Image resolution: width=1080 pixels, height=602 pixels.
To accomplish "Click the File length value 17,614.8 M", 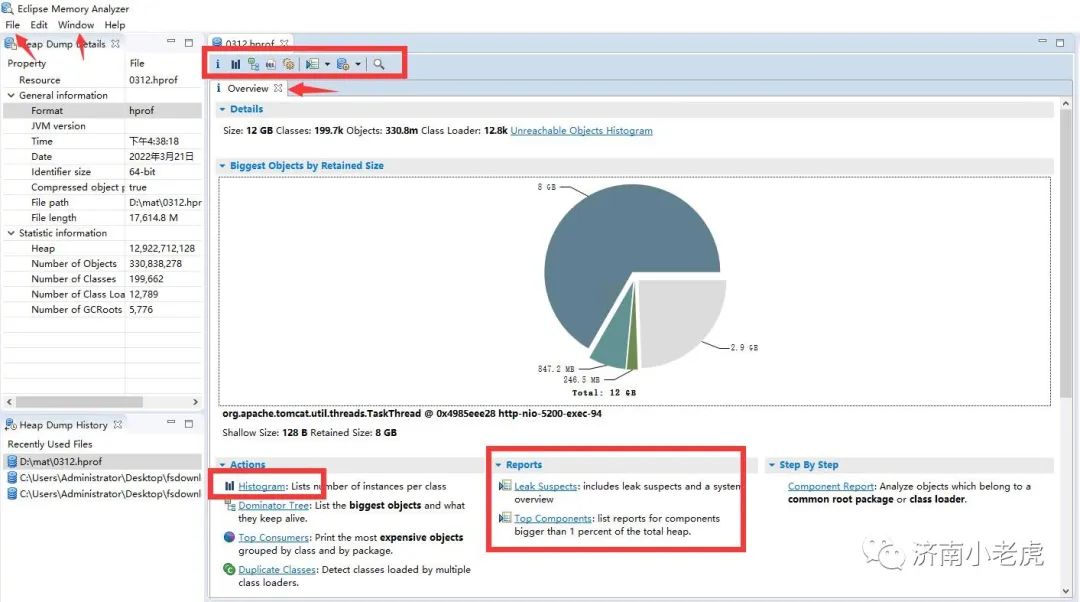I will [154, 218].
